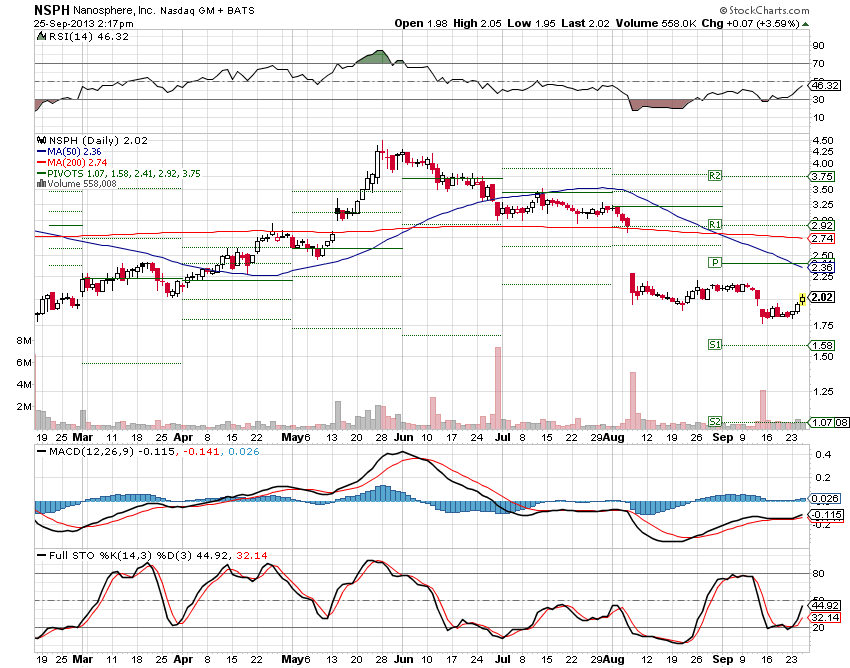
Task: Click the 3.50 price axis label
Action: (823, 190)
